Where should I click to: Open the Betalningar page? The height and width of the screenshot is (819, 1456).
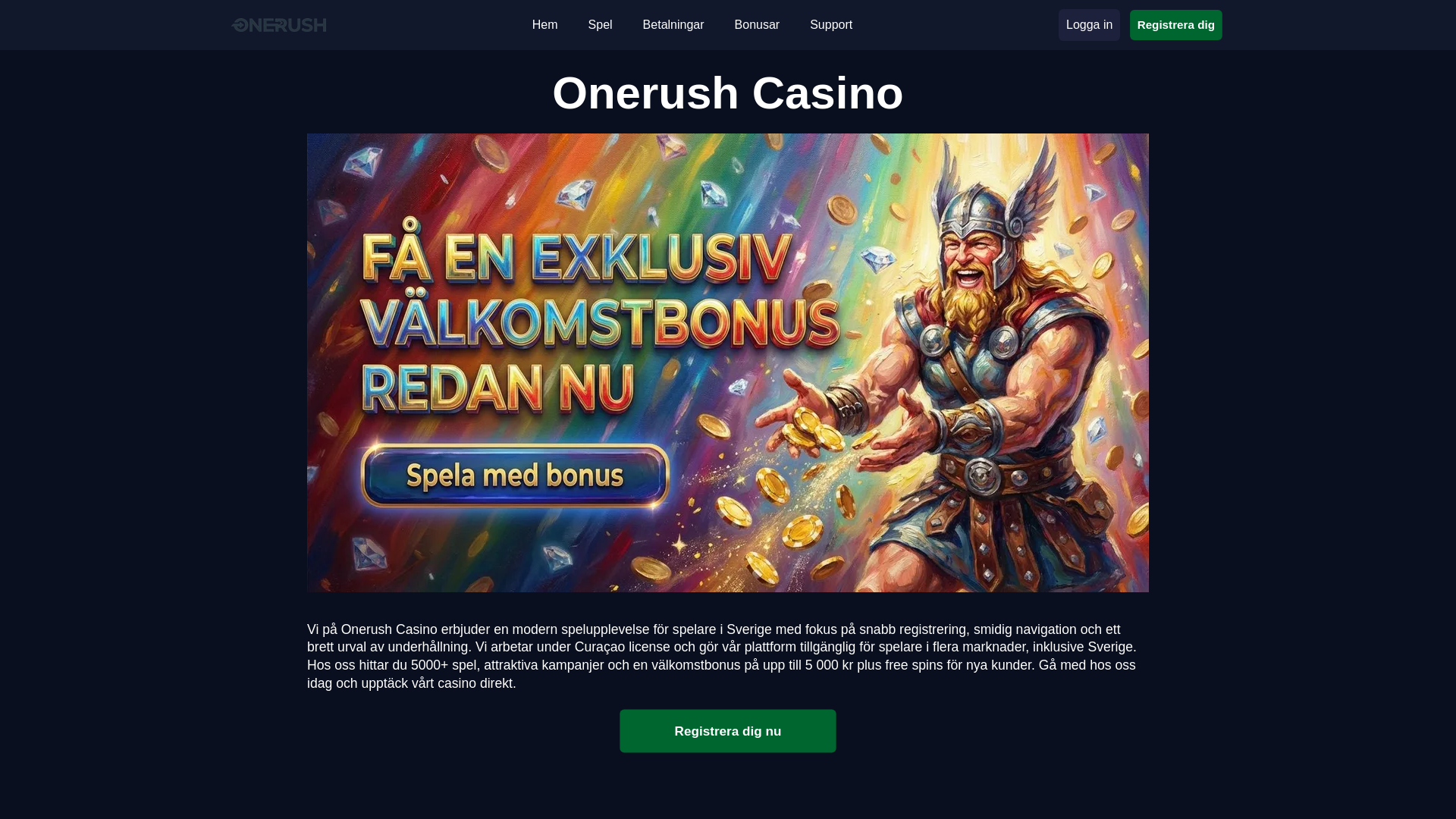[673, 25]
